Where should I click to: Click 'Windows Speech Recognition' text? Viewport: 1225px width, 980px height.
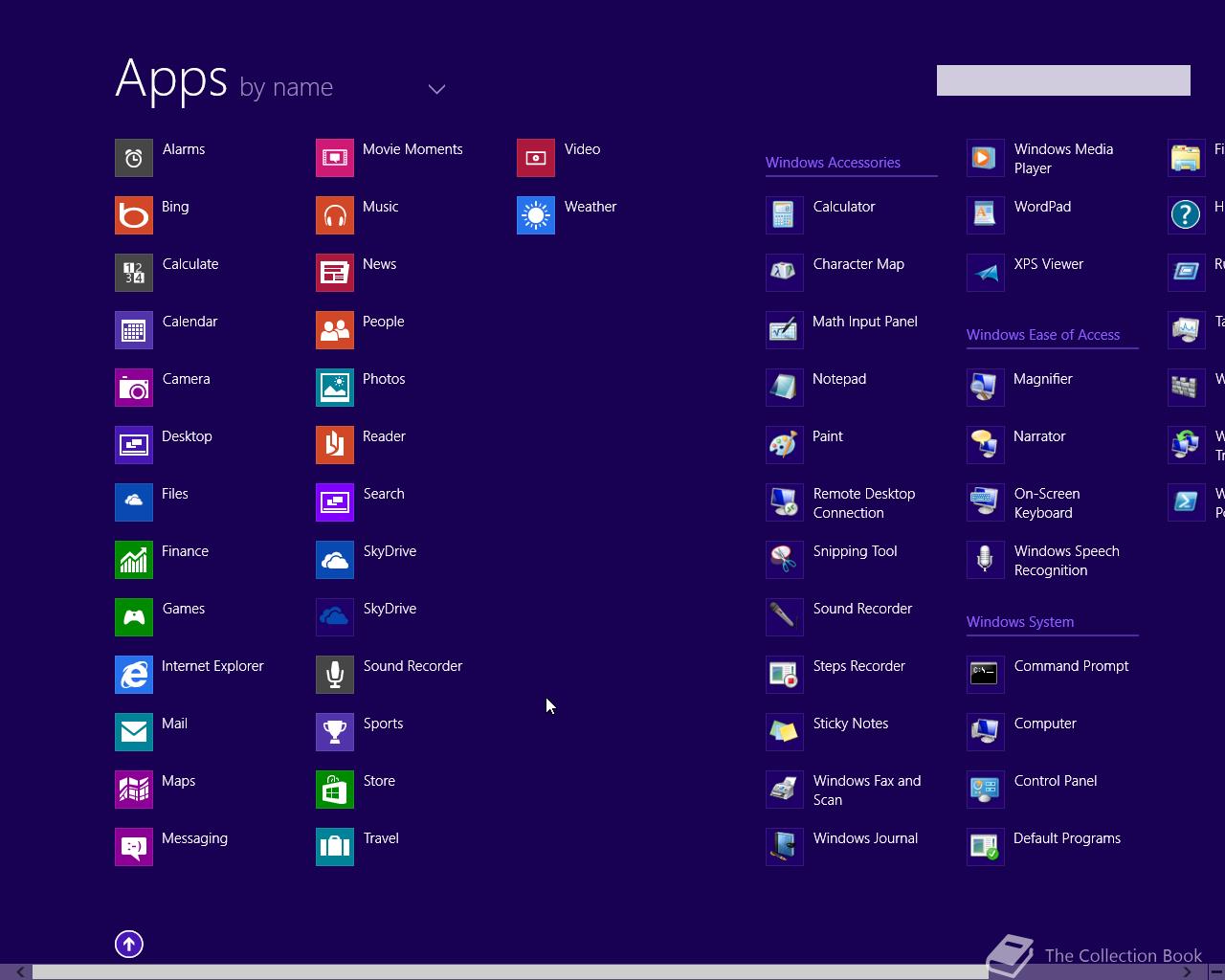pos(1067,561)
